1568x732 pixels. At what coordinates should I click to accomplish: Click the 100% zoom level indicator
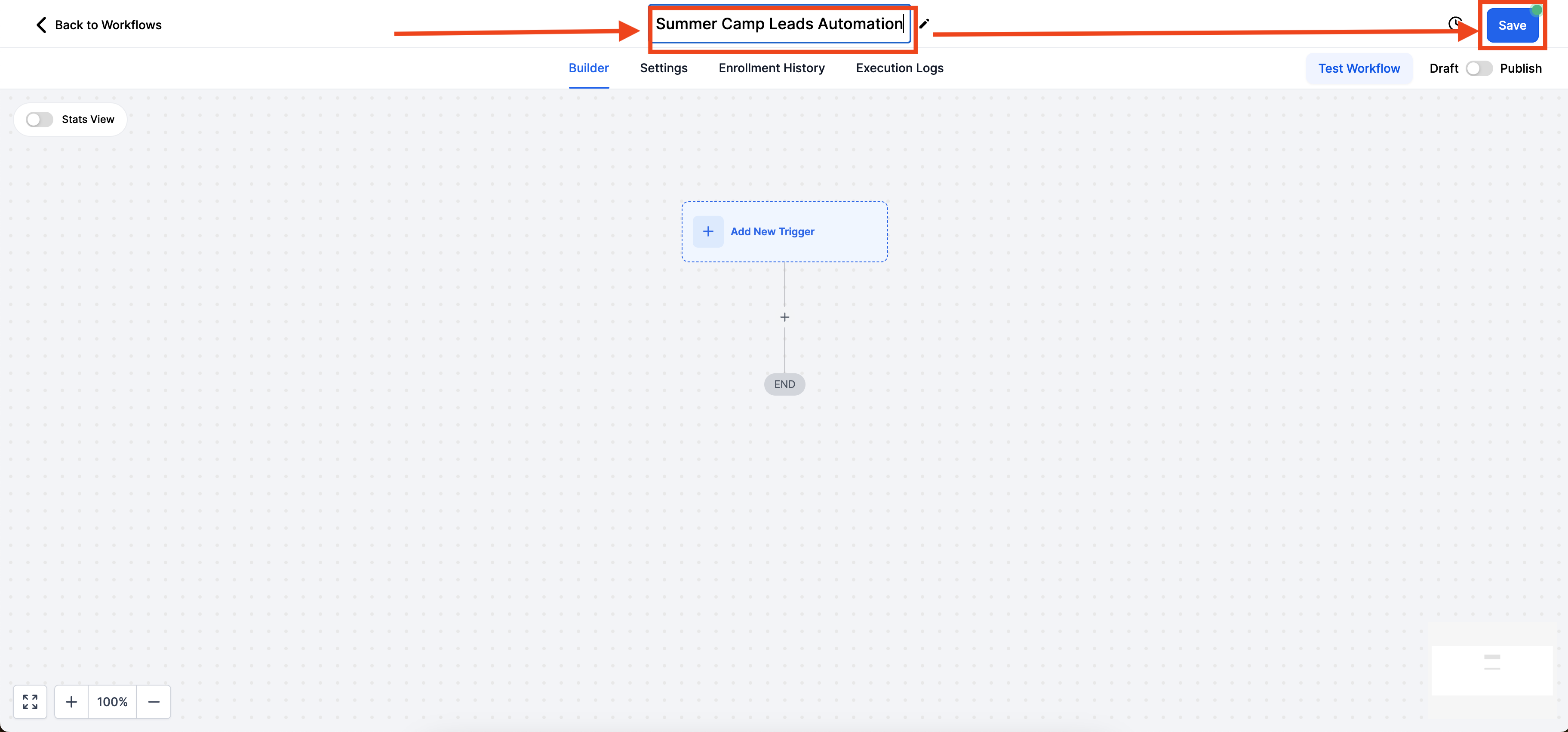pos(112,701)
